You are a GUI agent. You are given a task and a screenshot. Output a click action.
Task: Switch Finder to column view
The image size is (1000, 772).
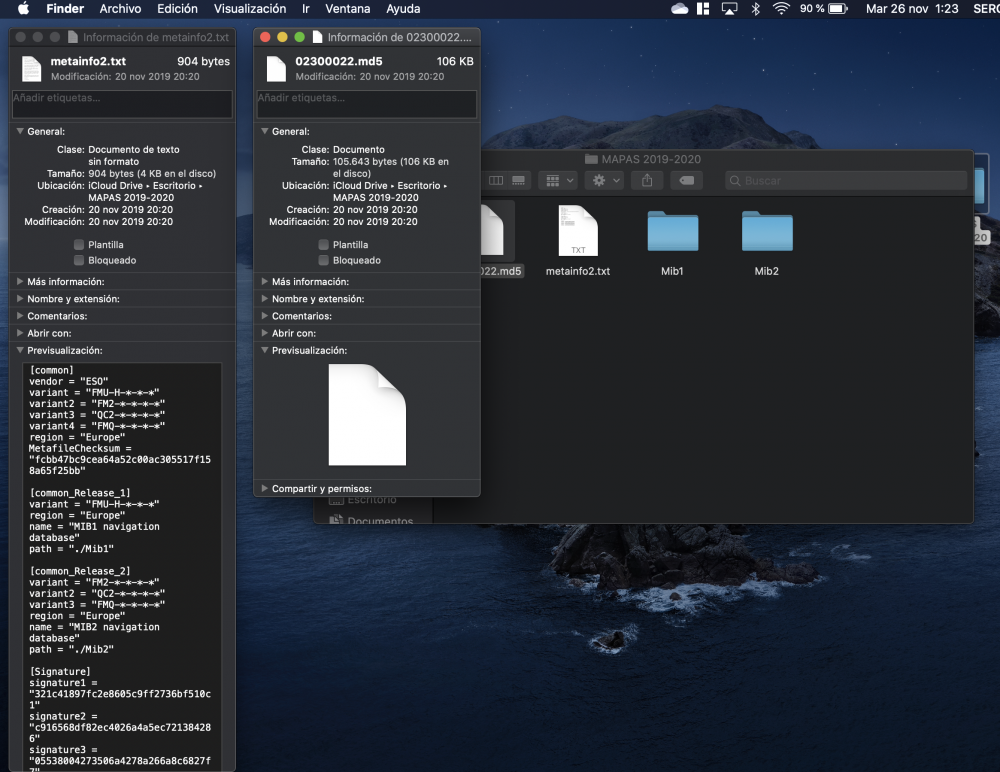[x=496, y=181]
